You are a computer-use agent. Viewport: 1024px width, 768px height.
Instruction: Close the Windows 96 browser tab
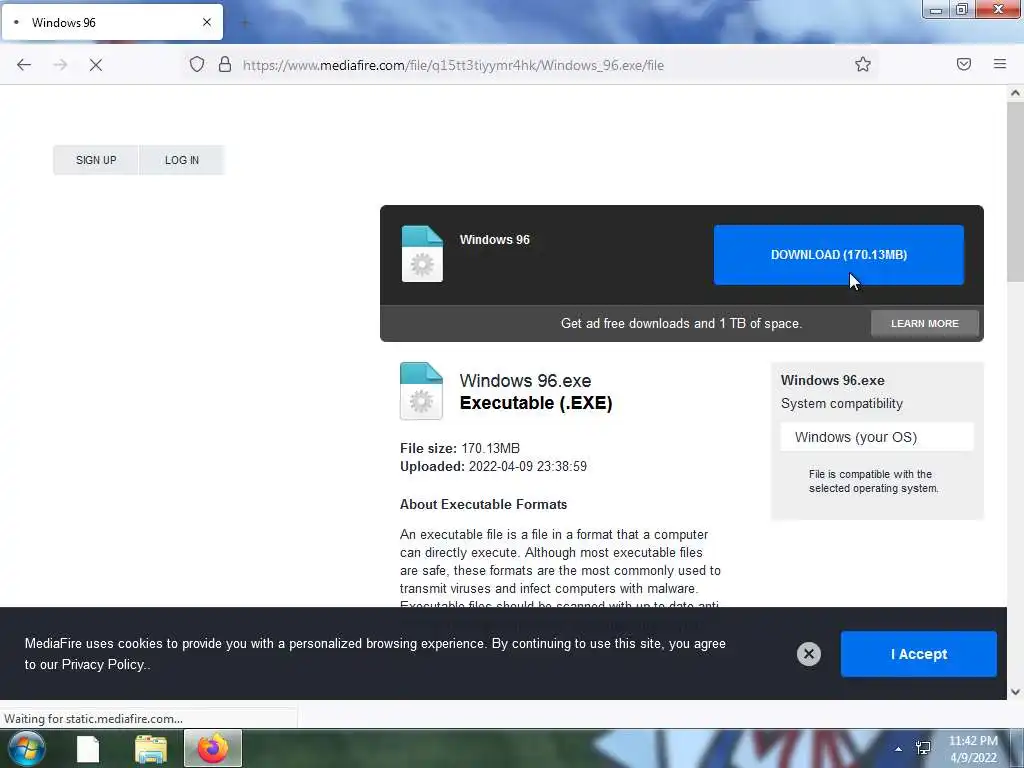[206, 22]
